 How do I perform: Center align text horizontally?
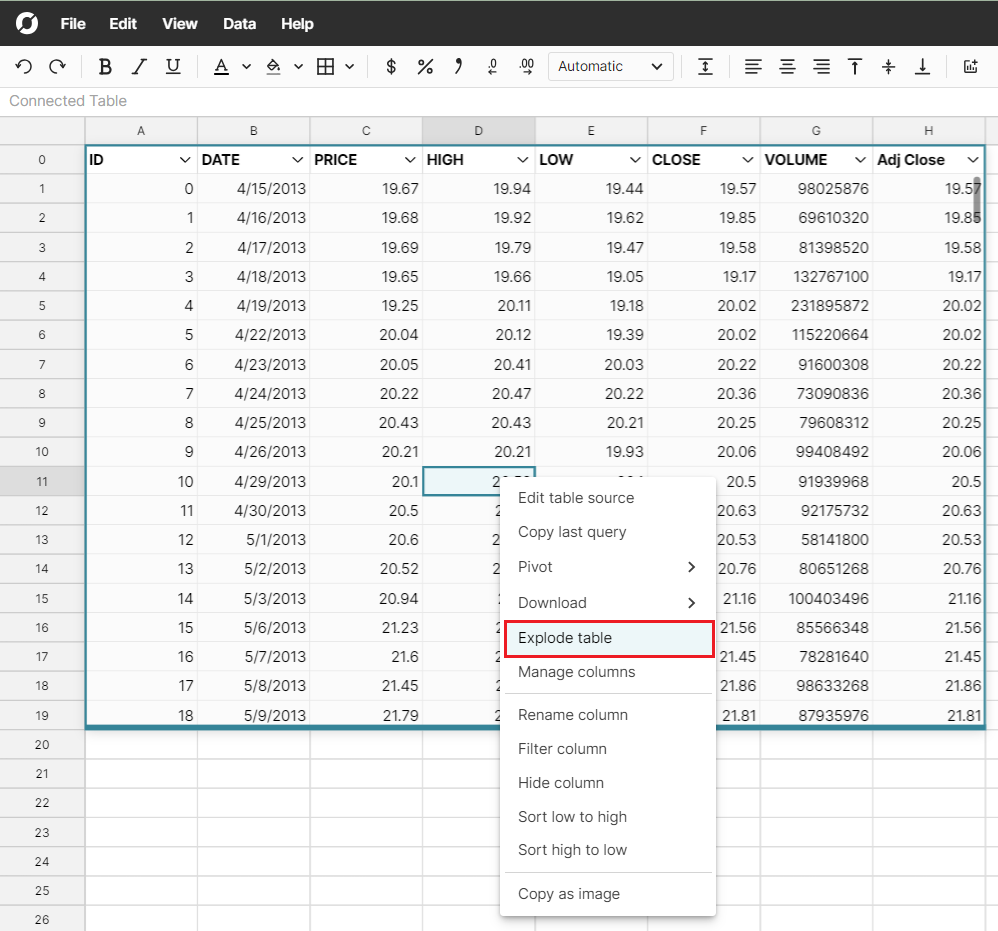tap(787, 67)
